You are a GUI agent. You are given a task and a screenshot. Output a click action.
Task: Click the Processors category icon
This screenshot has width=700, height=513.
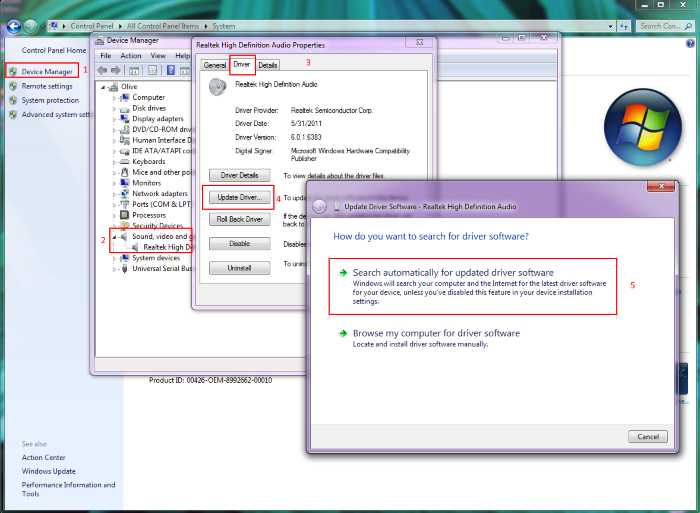[x=125, y=215]
